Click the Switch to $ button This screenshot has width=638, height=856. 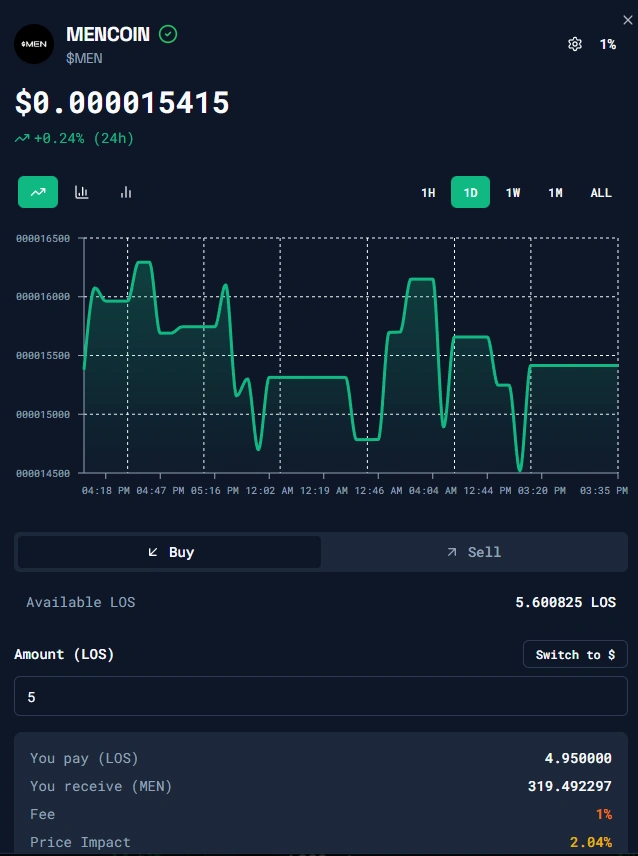(575, 654)
